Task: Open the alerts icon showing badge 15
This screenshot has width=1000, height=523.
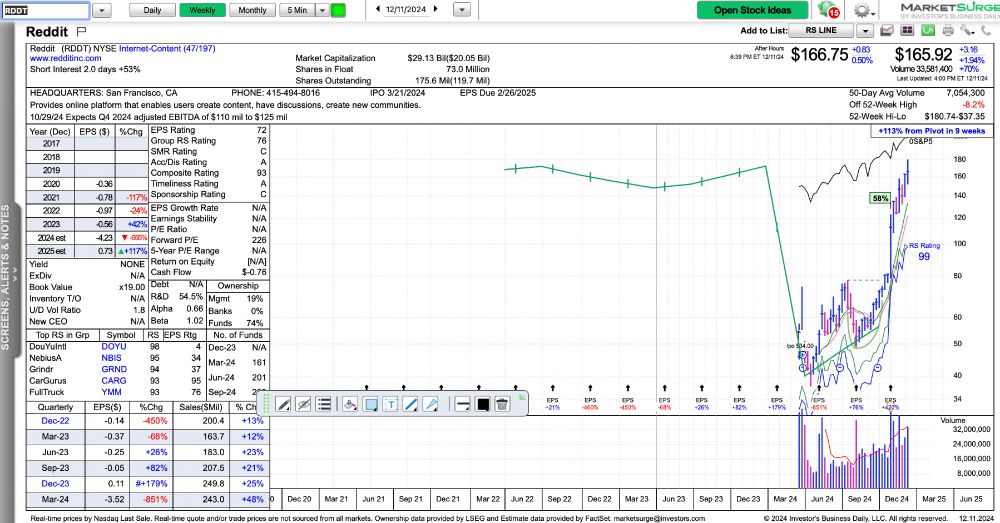Action: pyautogui.click(x=828, y=10)
